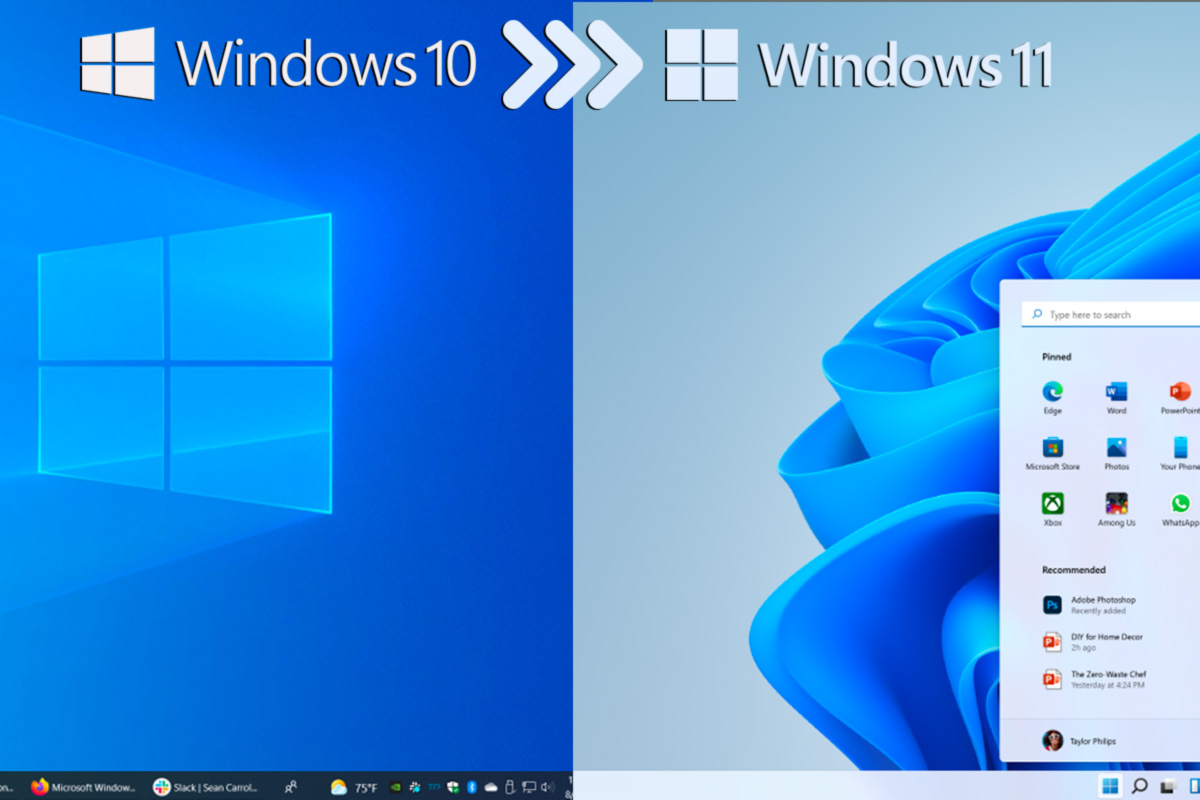Viewport: 1200px width, 800px height.
Task: Open the Bluetooth icon in the system tray
Action: pyautogui.click(x=472, y=786)
